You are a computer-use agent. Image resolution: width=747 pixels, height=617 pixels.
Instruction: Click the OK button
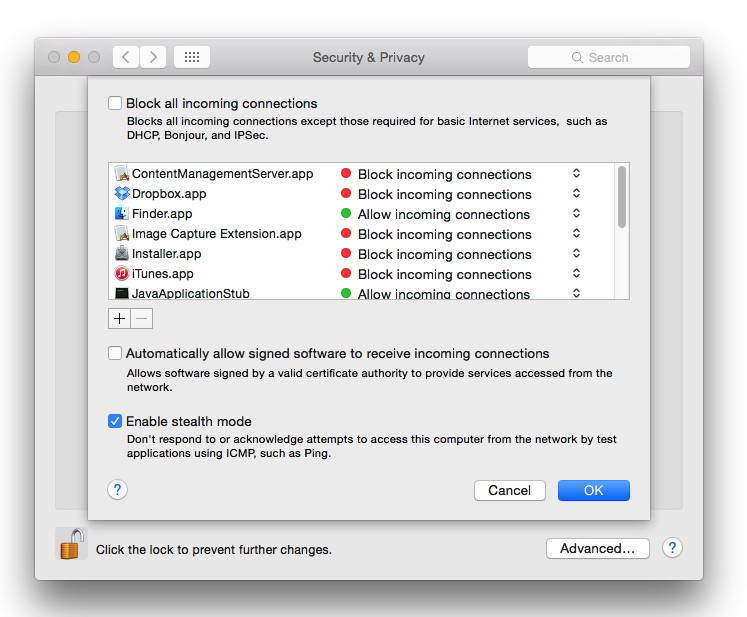point(593,490)
